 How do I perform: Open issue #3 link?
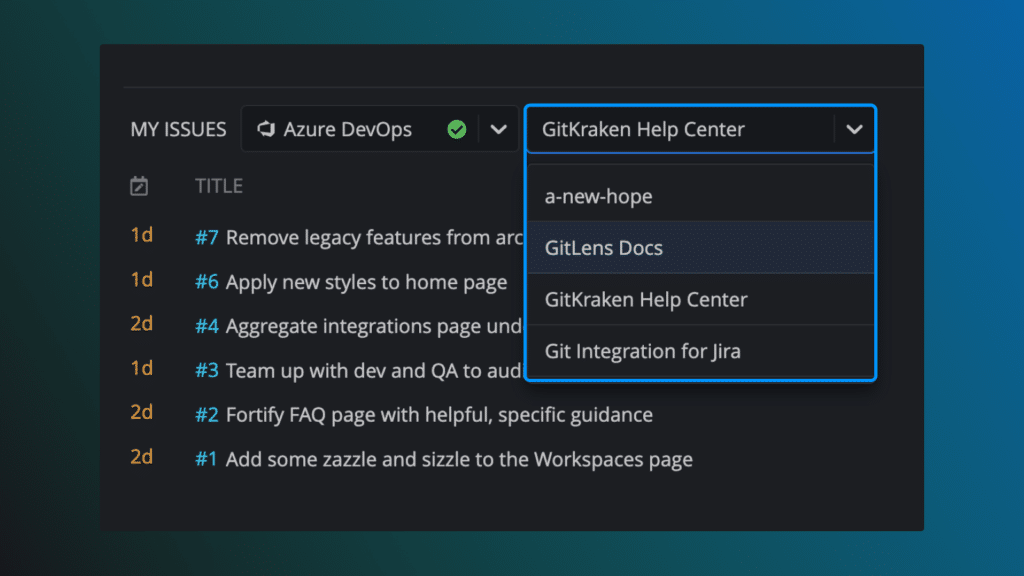[x=206, y=370]
